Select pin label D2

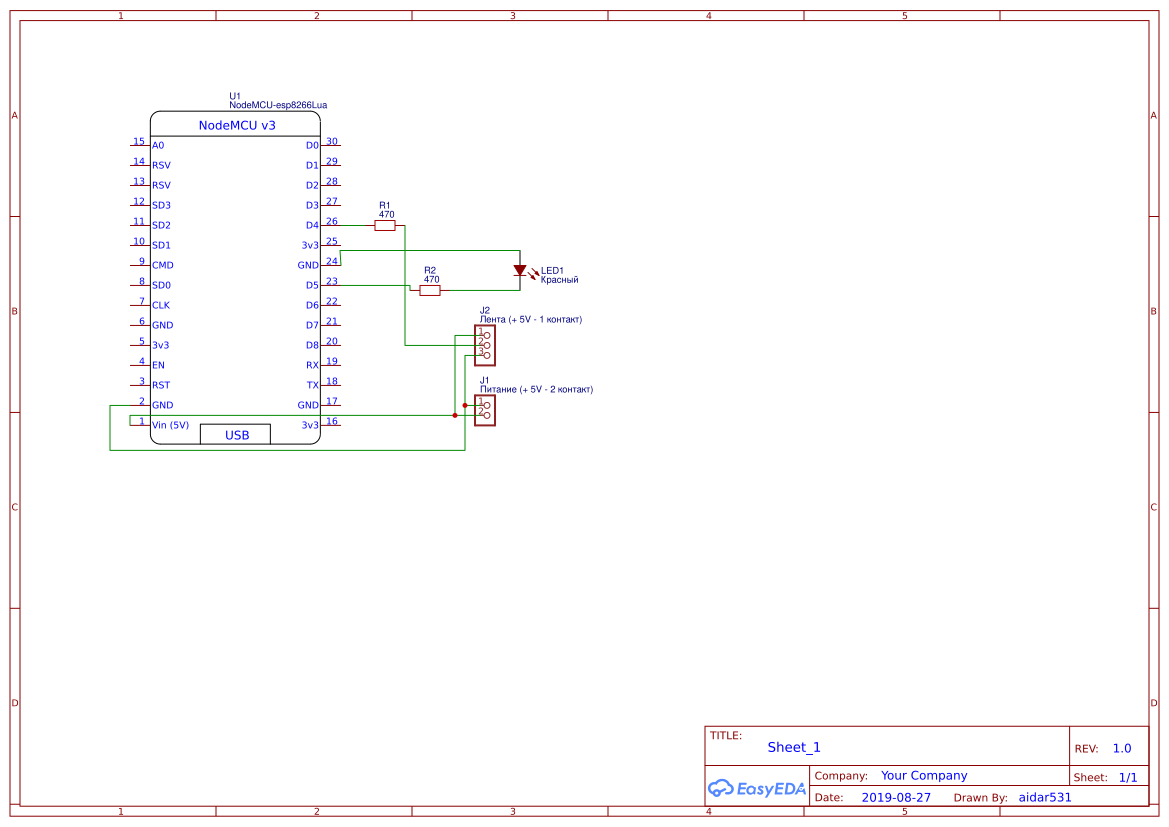click(x=312, y=186)
